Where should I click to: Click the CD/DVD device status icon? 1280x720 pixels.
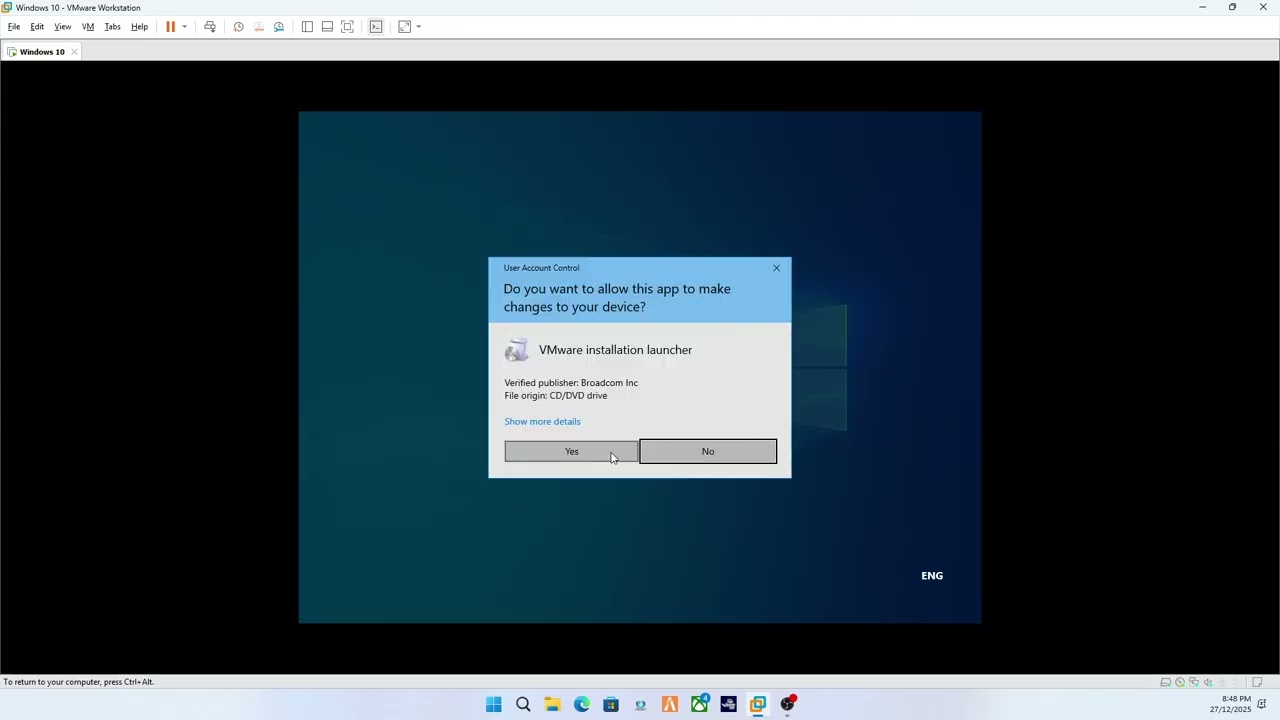pos(1180,683)
